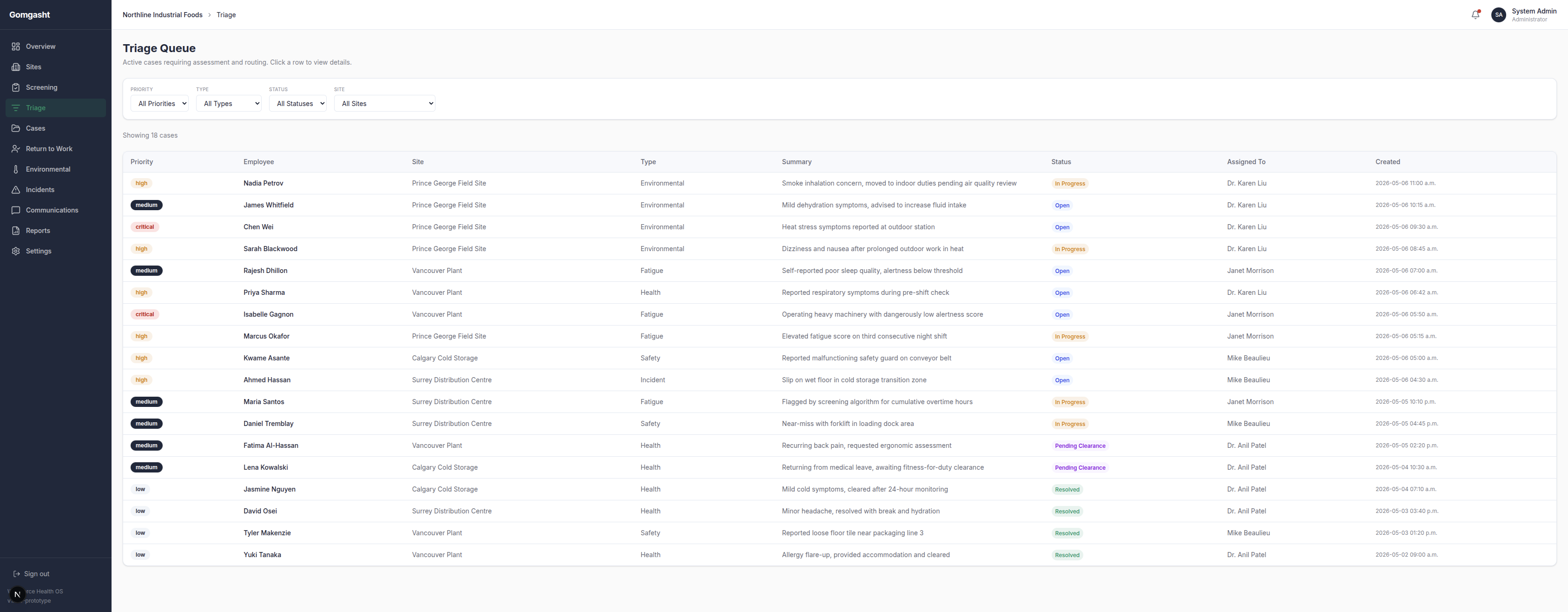Click Lena Kowalski's Pending Clearance badge
1568x612 pixels.
pos(1080,468)
